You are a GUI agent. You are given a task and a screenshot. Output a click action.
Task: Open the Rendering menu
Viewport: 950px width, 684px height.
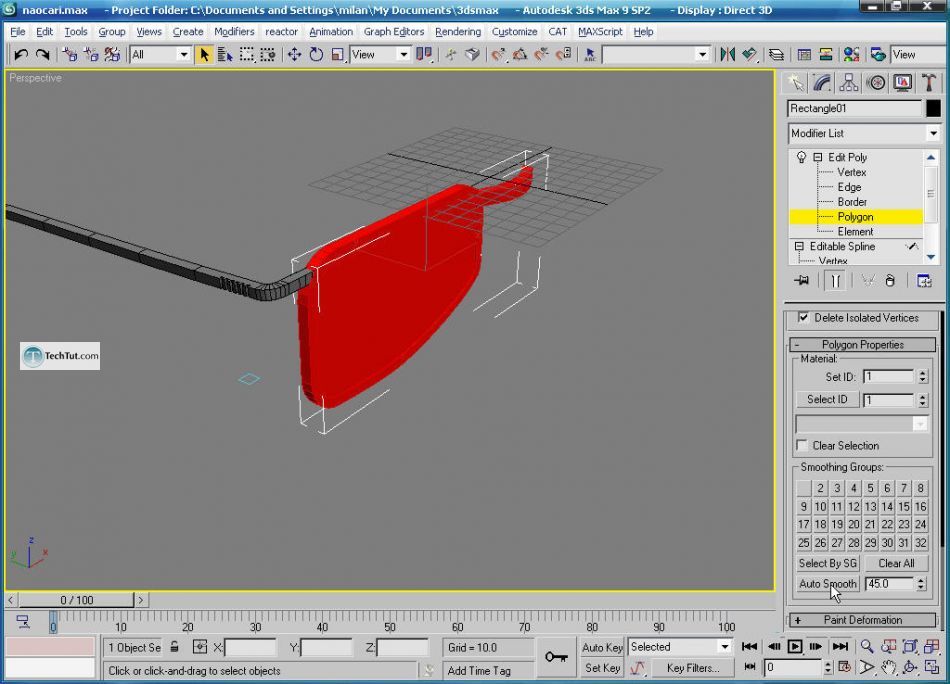point(457,31)
